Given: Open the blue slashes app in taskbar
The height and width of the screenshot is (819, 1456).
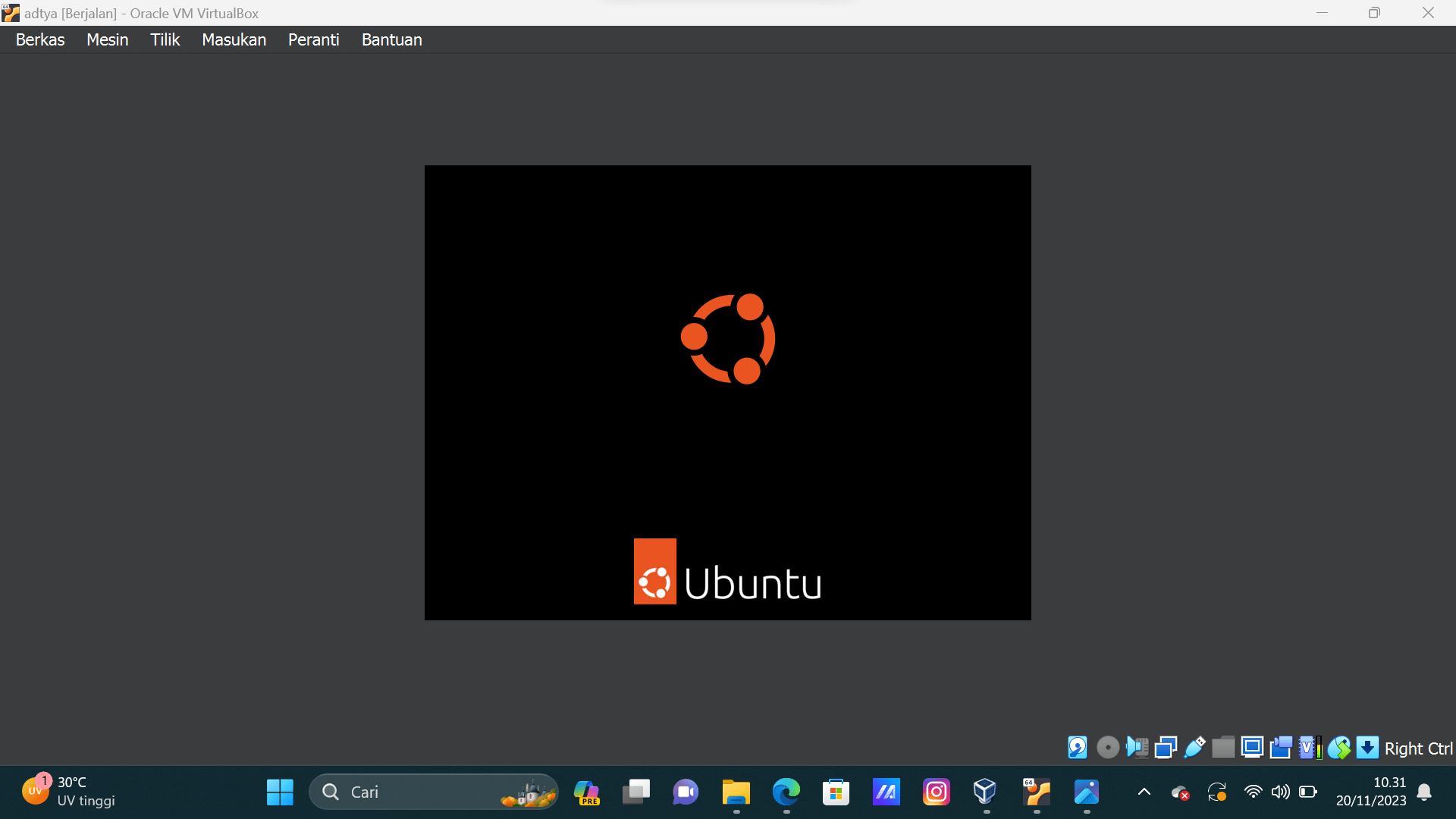Looking at the screenshot, I should [x=886, y=792].
